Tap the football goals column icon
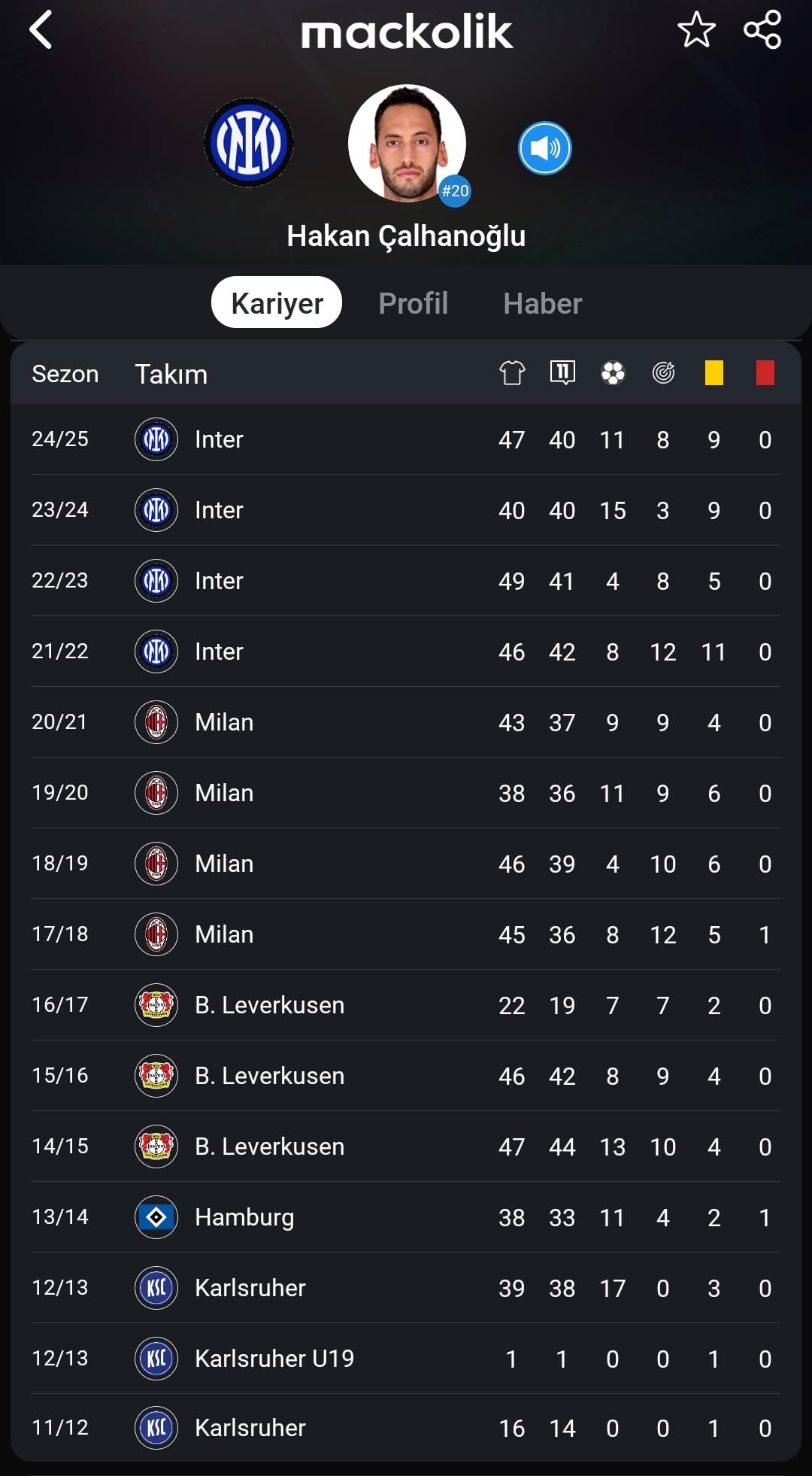 tap(613, 372)
